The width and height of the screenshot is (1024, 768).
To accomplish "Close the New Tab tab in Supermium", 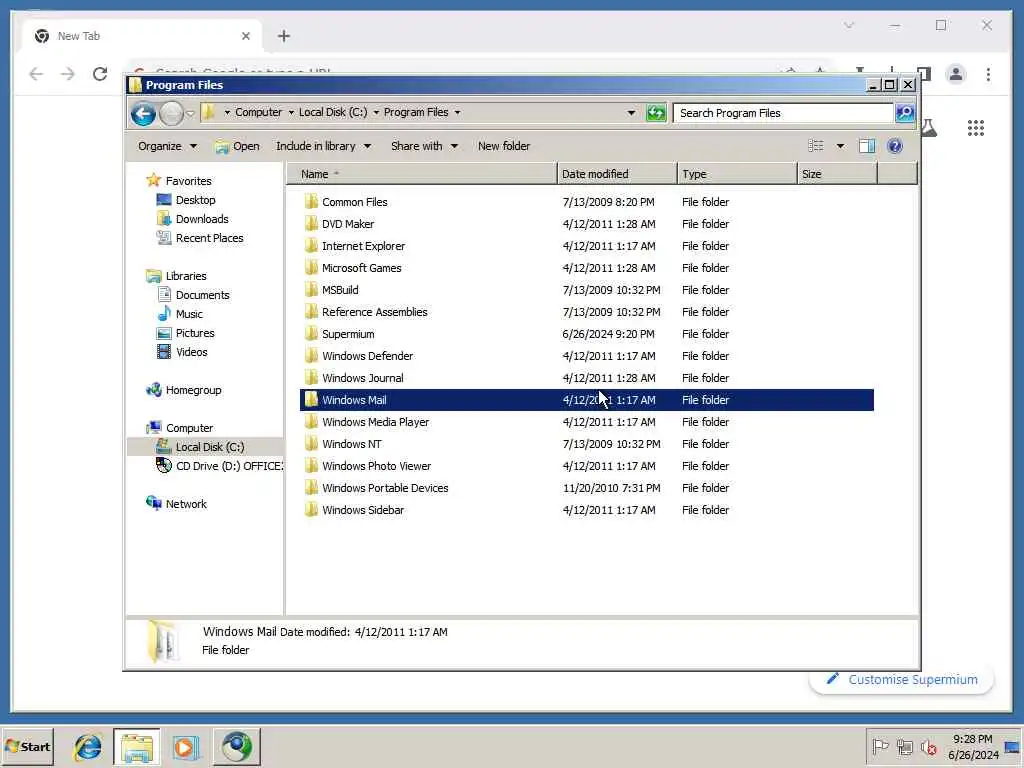I will coord(246,36).
